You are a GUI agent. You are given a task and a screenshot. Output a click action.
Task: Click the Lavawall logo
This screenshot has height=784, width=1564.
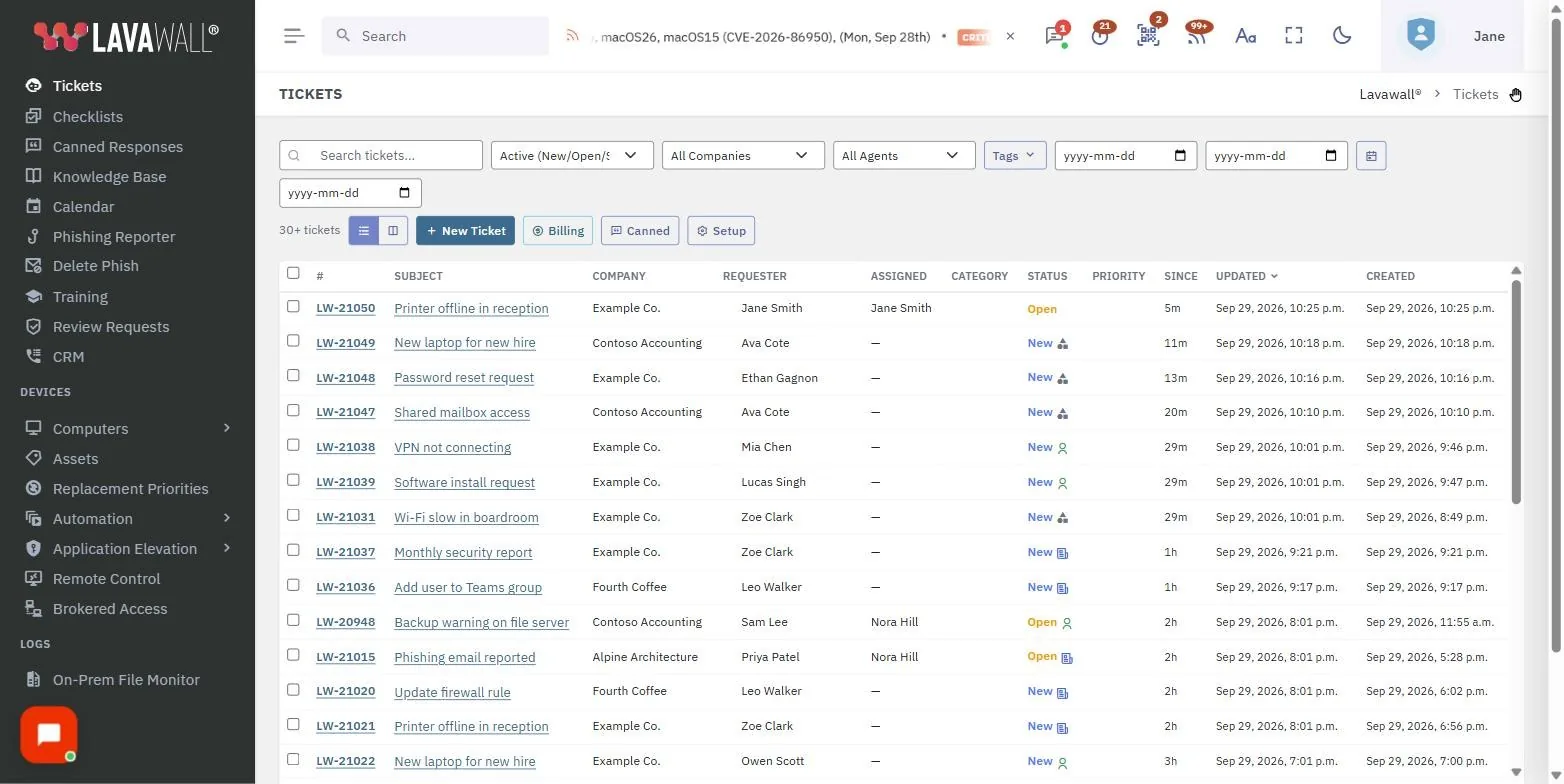[126, 37]
